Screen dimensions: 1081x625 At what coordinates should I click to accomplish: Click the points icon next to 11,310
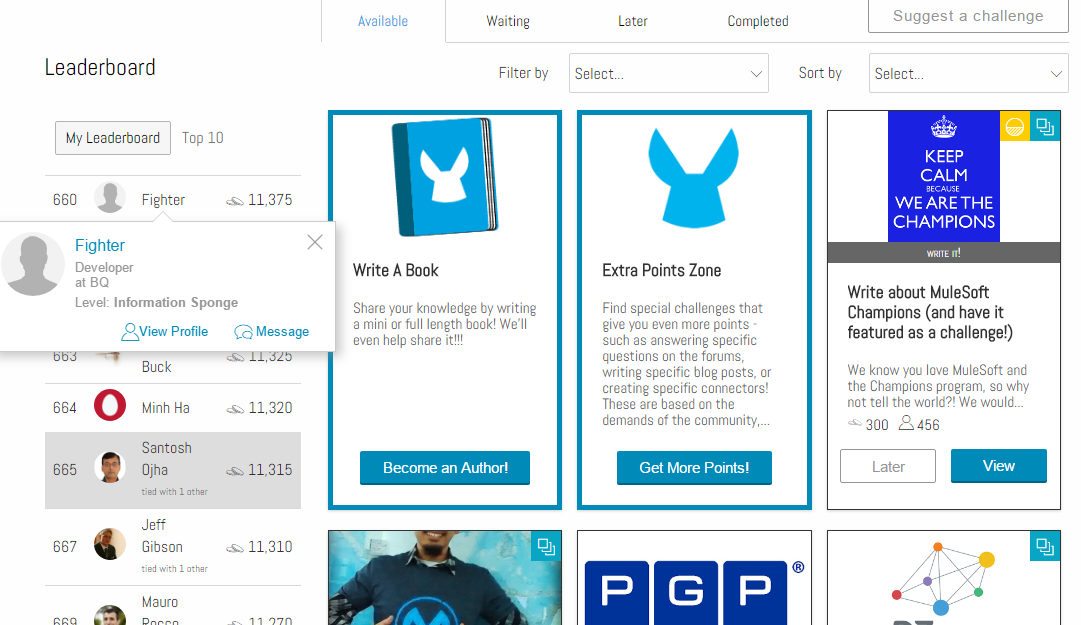pos(235,548)
